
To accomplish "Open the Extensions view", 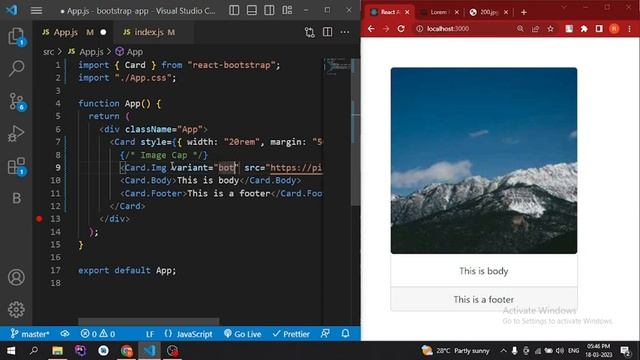I will 16,166.
